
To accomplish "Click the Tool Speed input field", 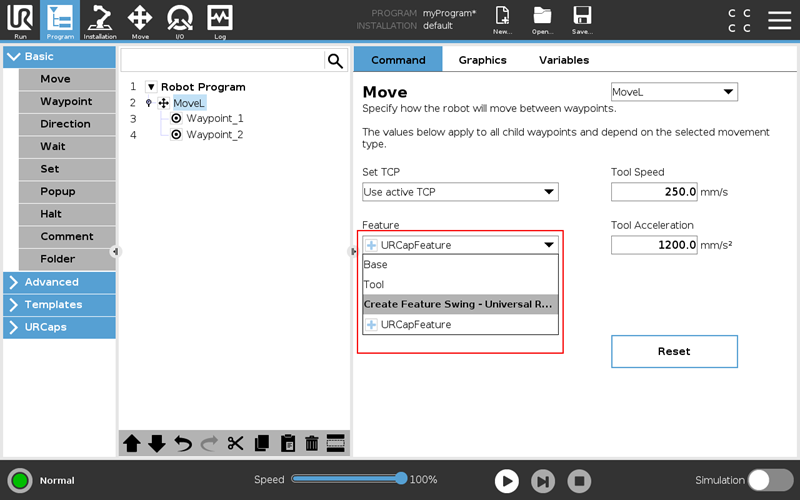I will pos(654,192).
